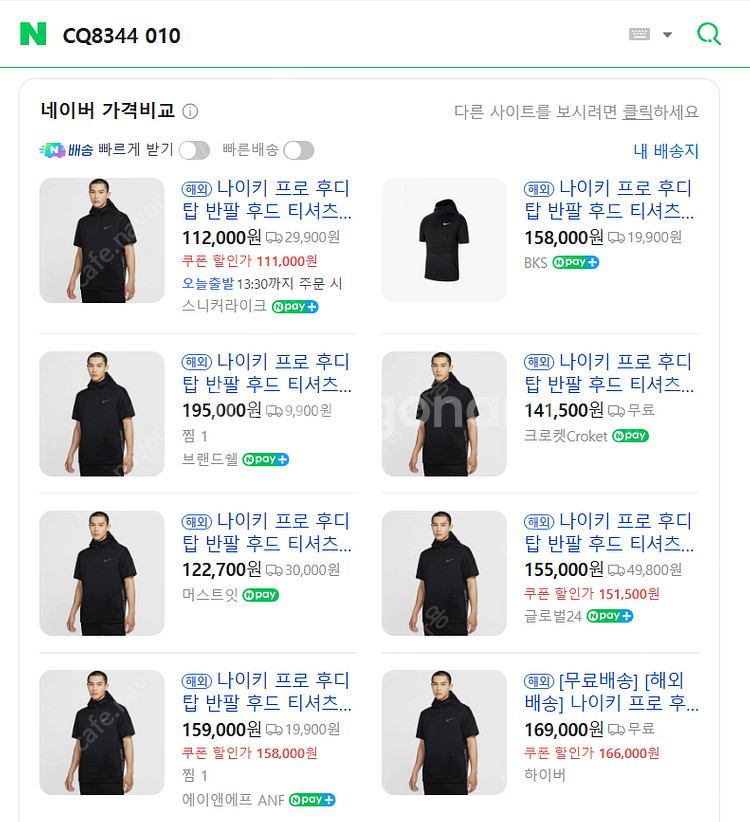Click the 해외 badge on the 159,000원 item
The height and width of the screenshot is (822, 750).
tap(197, 681)
